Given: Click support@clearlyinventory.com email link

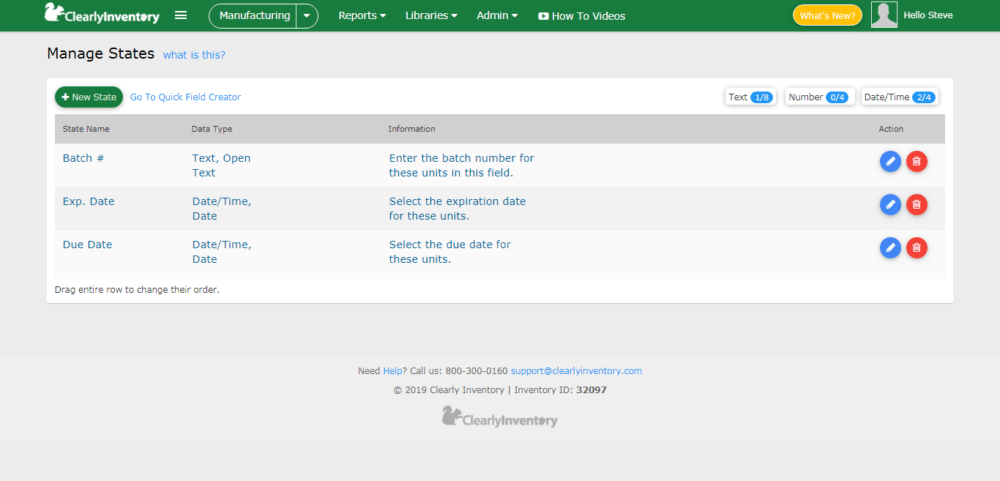Looking at the screenshot, I should pyautogui.click(x=577, y=371).
